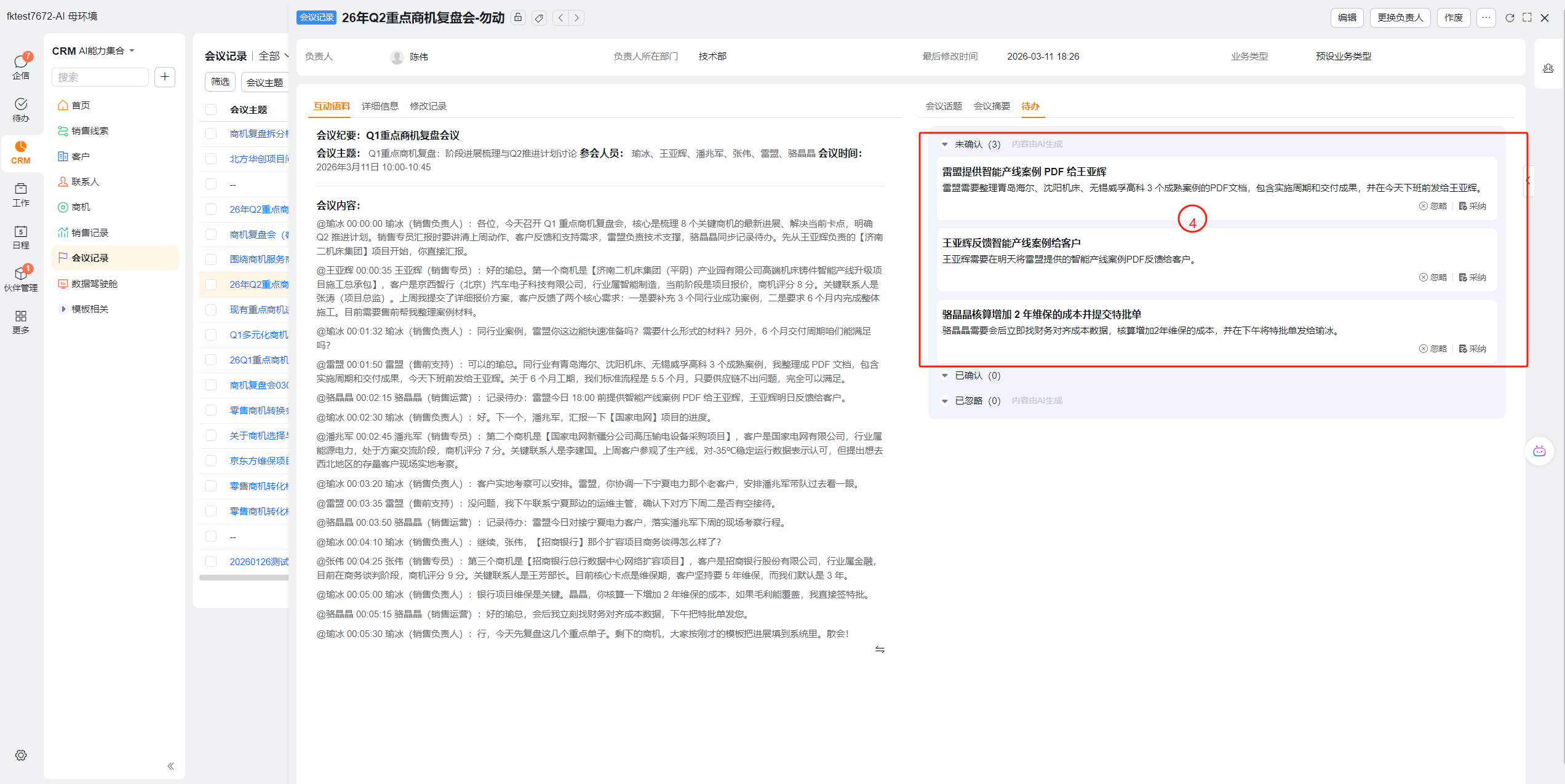
Task: Click the wrap-text swap icon below transcript
Action: click(880, 649)
